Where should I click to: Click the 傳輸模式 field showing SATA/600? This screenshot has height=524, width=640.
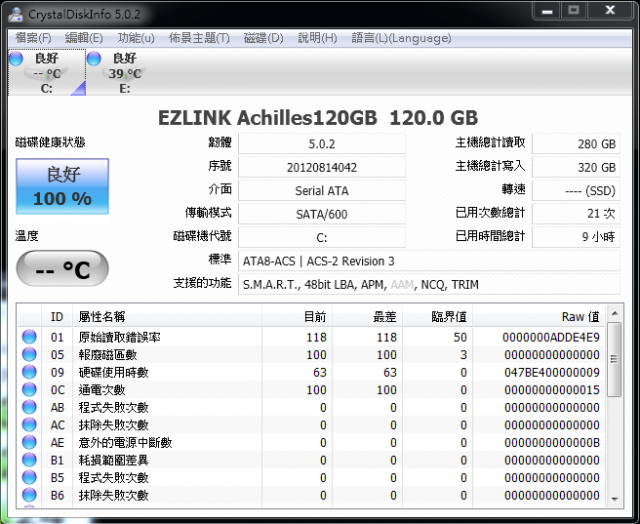[x=322, y=214]
